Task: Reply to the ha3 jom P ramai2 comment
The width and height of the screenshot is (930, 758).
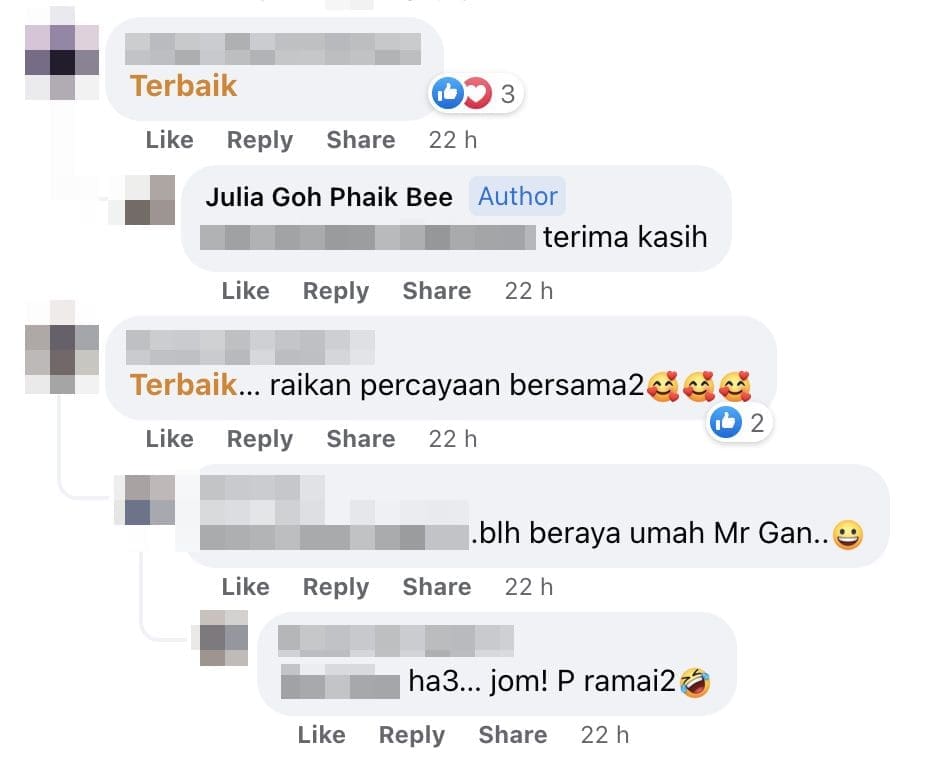Action: pos(412,735)
